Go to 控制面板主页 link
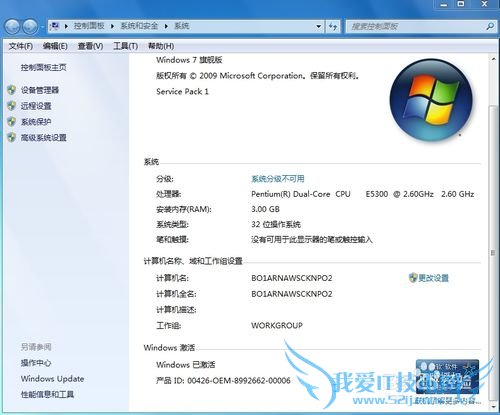The height and width of the screenshot is (415, 500). (44, 68)
